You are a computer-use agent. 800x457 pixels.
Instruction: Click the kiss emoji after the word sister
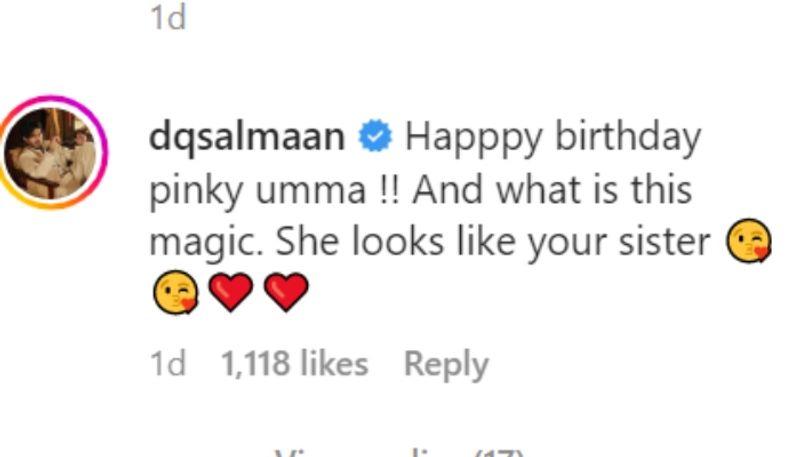click(x=749, y=243)
